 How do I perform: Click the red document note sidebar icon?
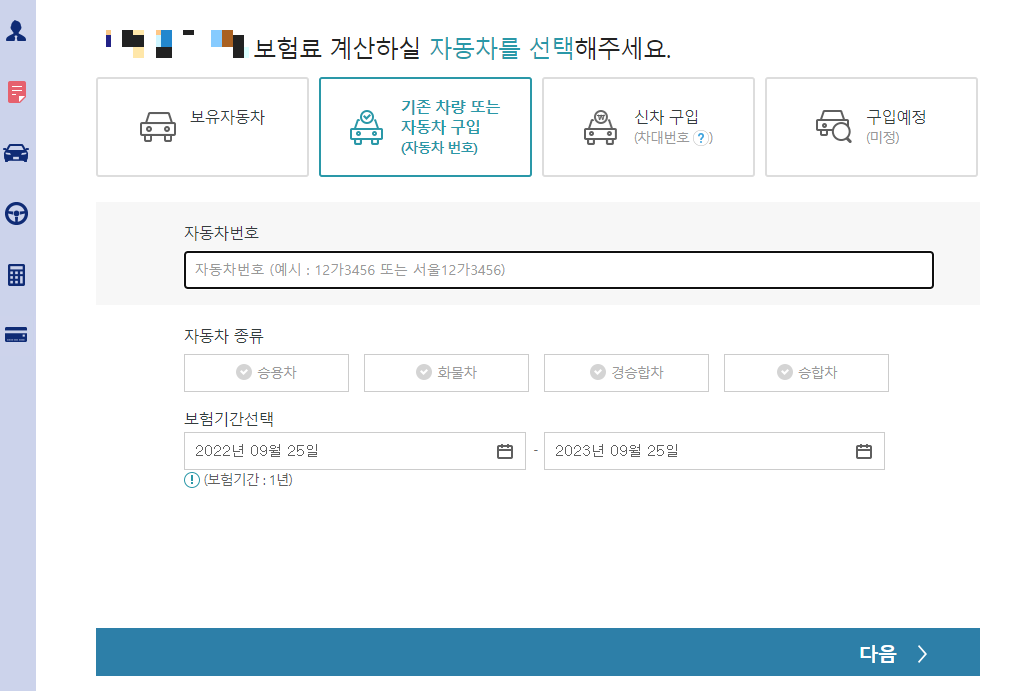pyautogui.click(x=17, y=92)
